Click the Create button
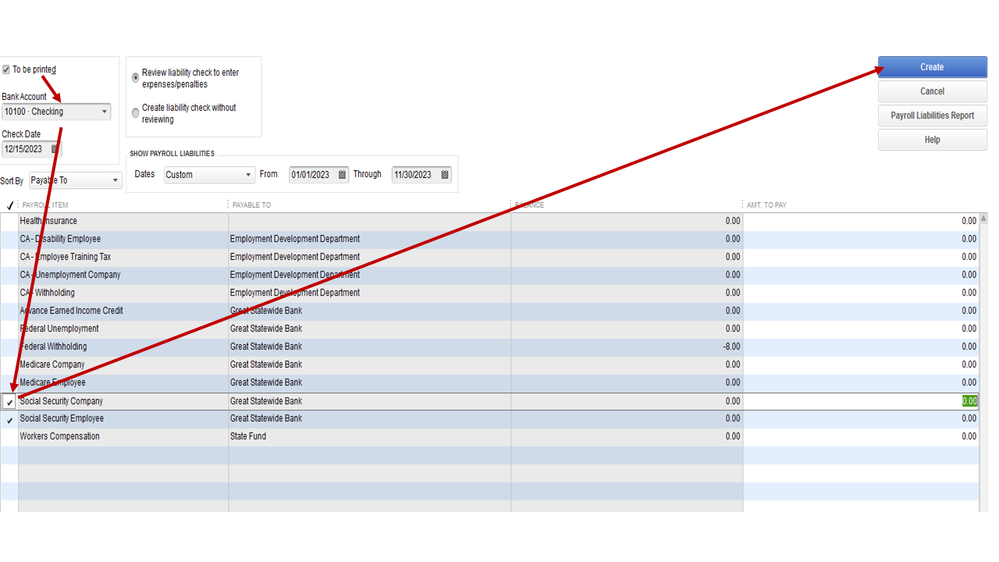This screenshot has height=562, width=999. coord(932,67)
